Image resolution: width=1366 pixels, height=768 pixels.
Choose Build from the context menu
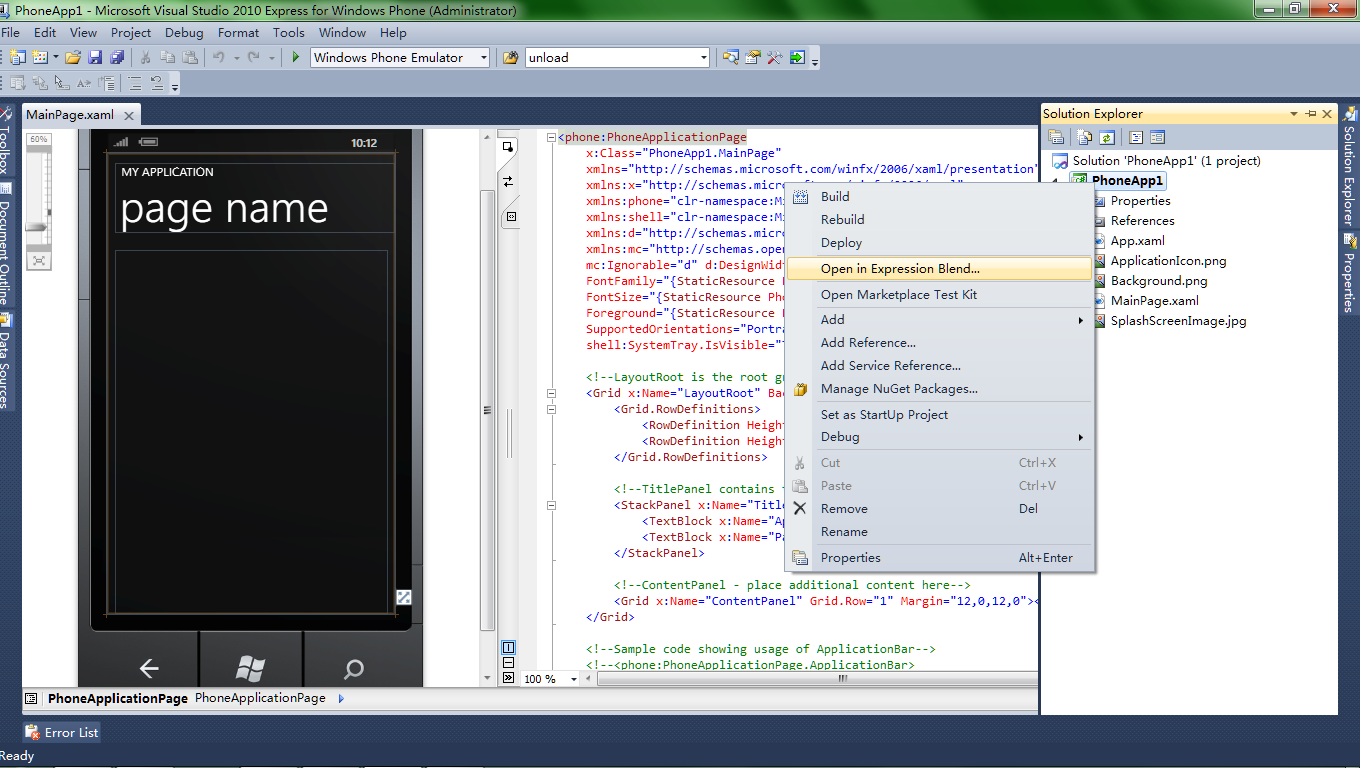(940, 197)
